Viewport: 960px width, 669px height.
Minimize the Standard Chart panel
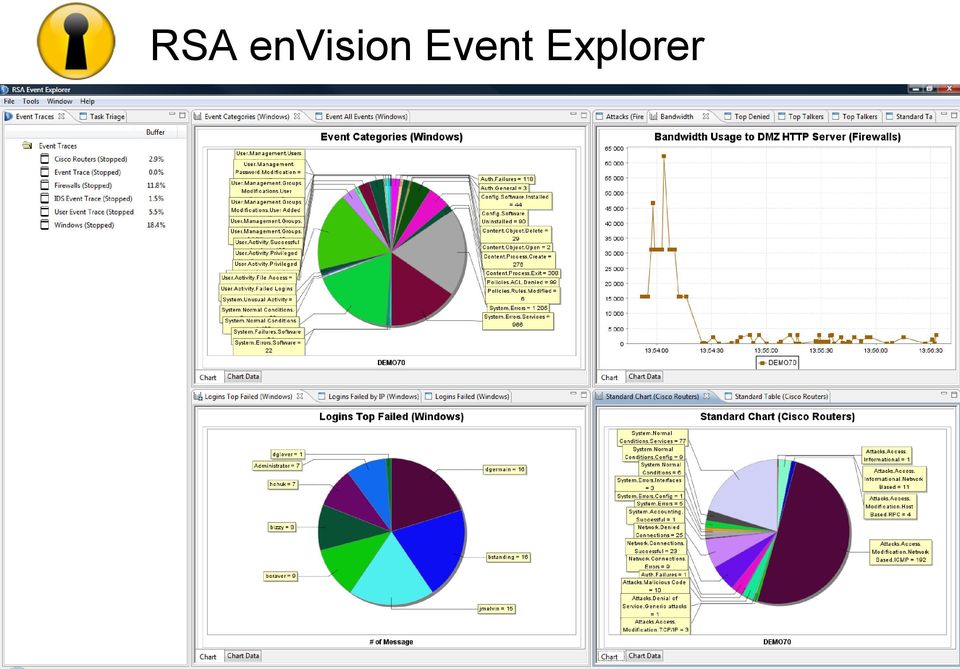(x=944, y=395)
